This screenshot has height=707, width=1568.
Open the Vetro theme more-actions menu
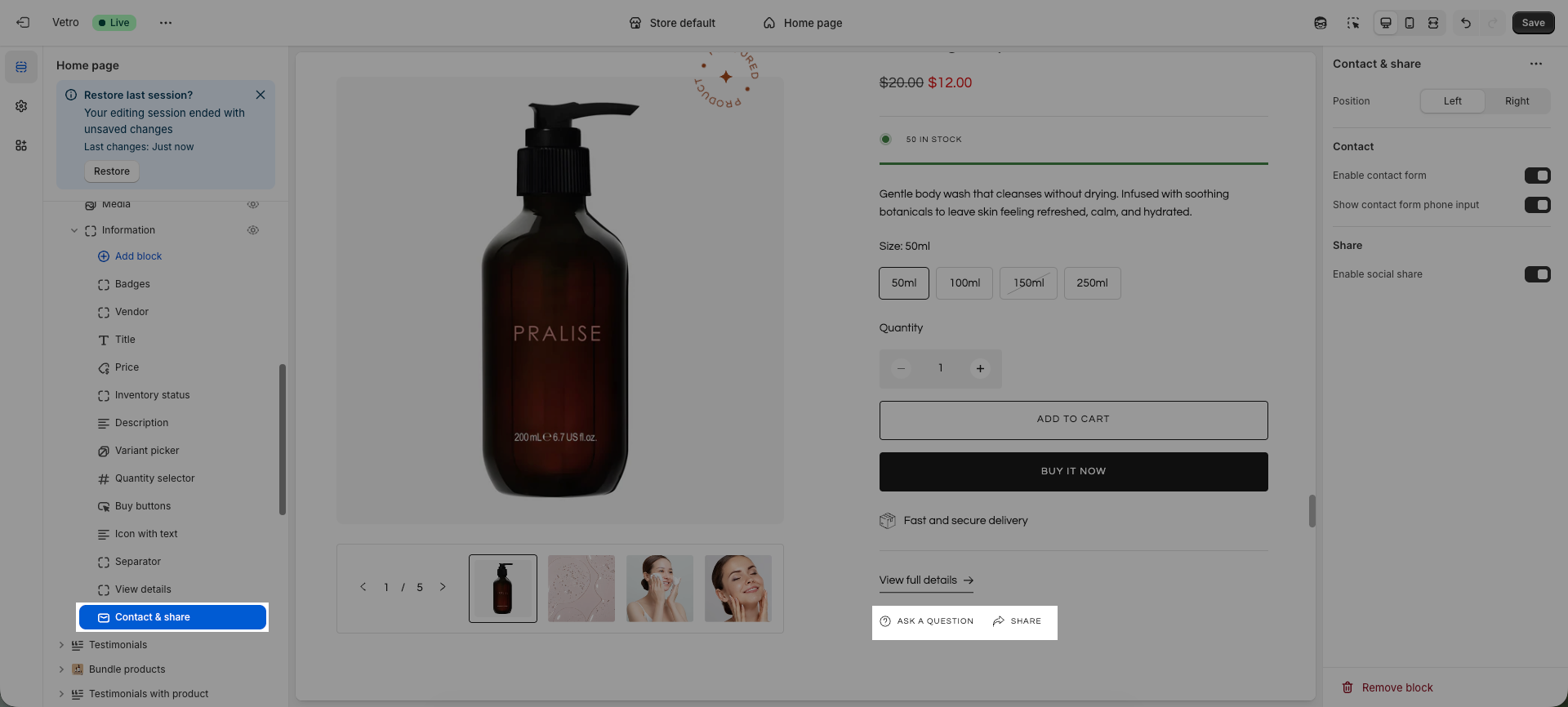tap(166, 23)
